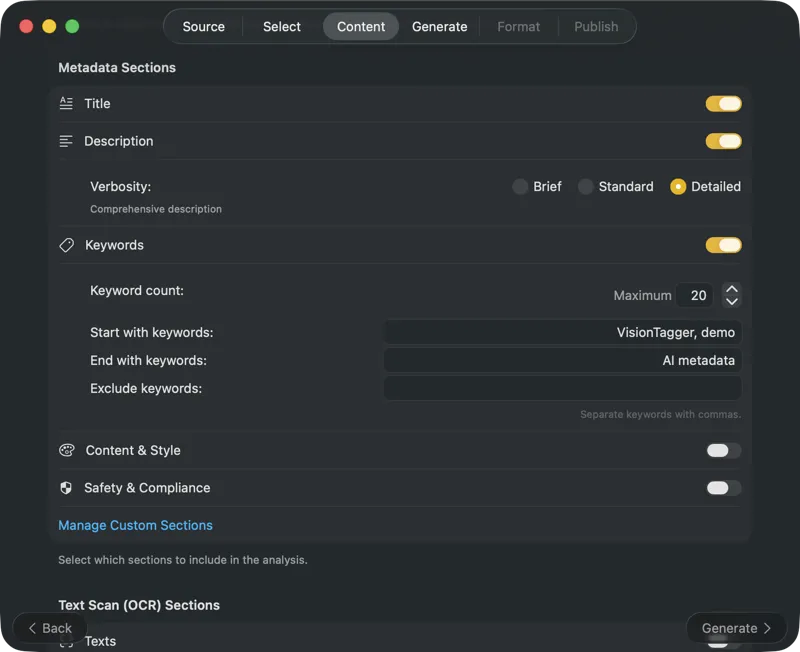Viewport: 800px width, 652px height.
Task: Click the bottom Generate button
Action: click(736, 628)
